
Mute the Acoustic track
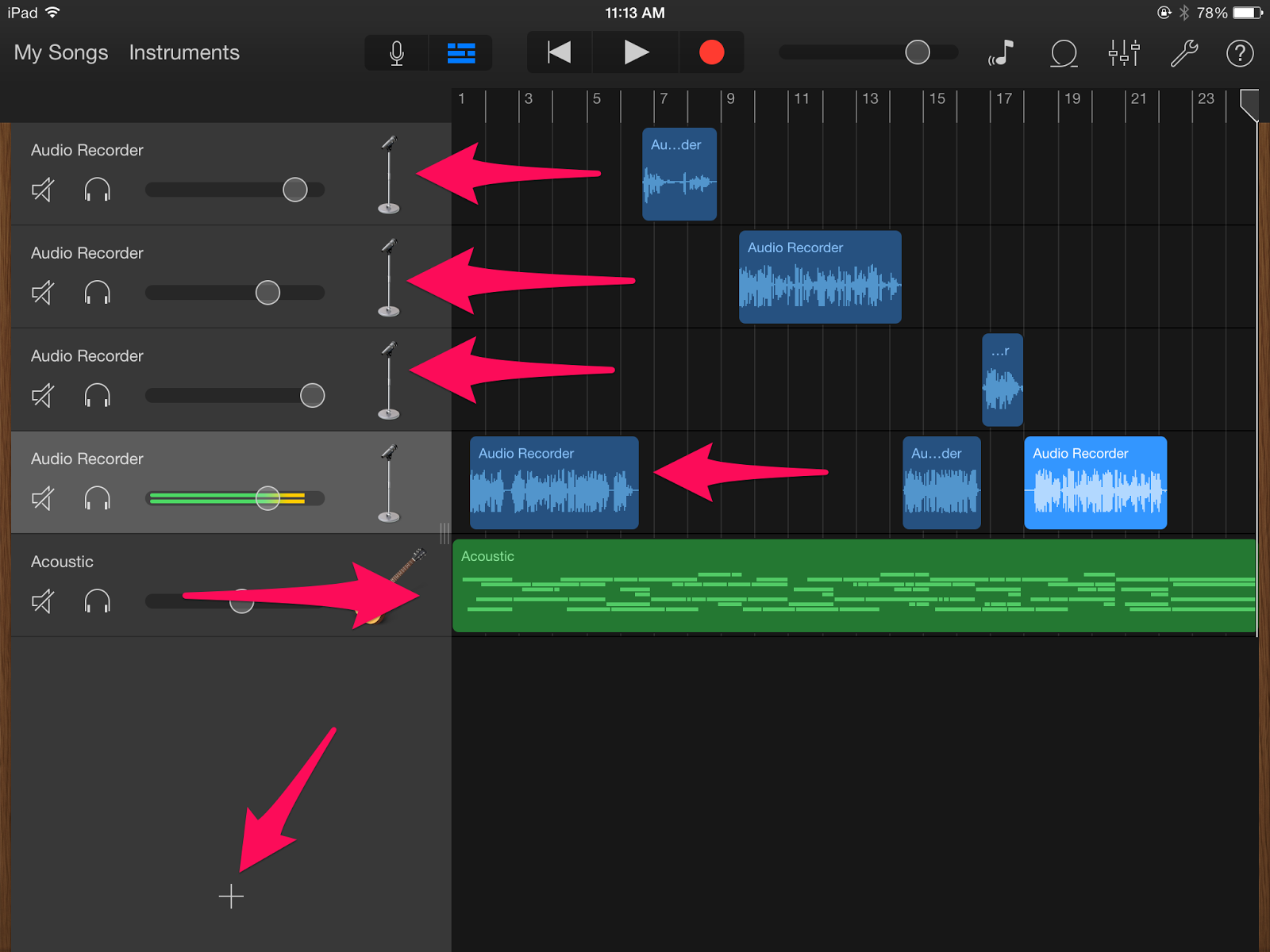(43, 601)
